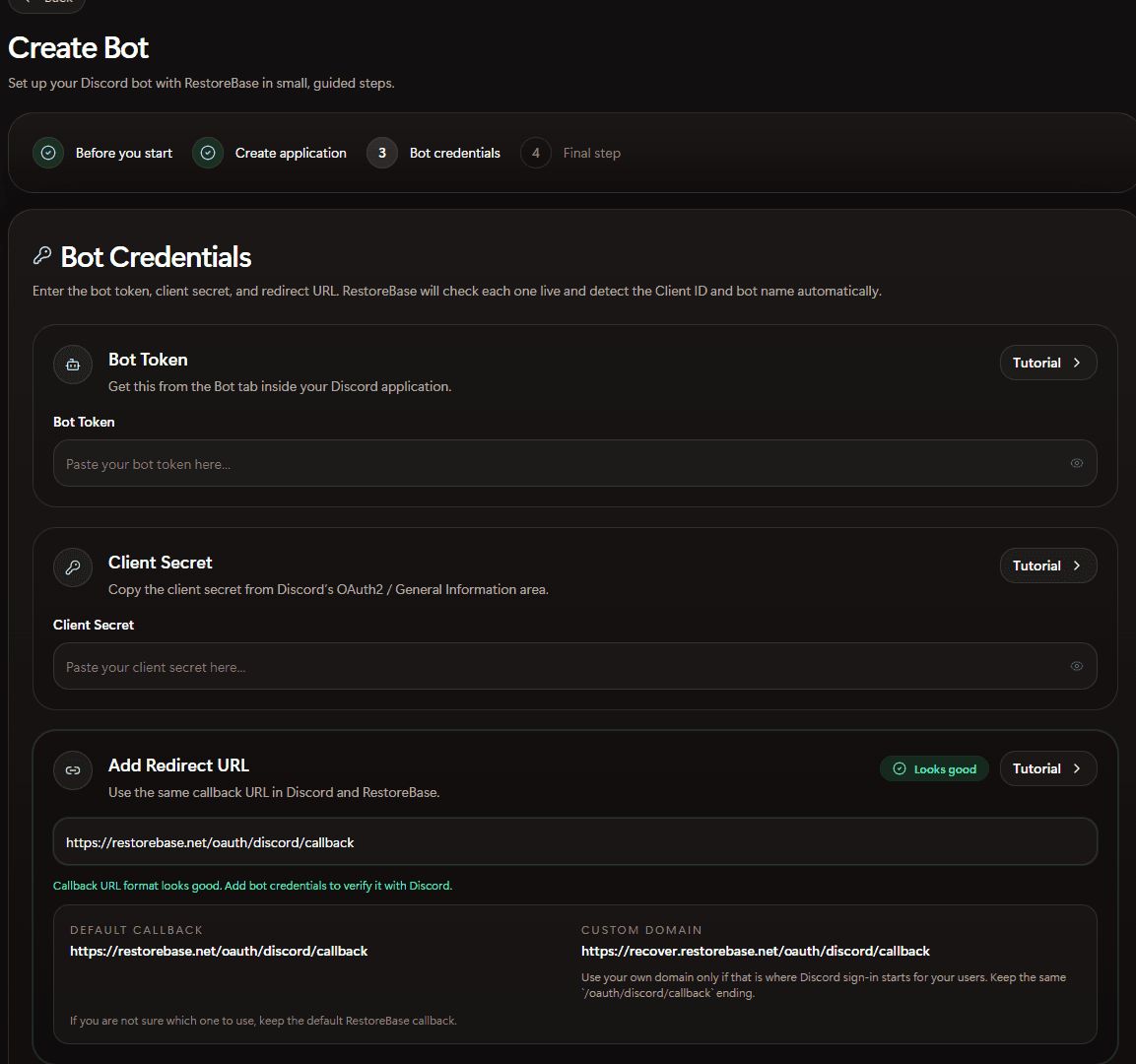Click the Bot Token card heading
This screenshot has height=1064, width=1136.
[x=148, y=360]
